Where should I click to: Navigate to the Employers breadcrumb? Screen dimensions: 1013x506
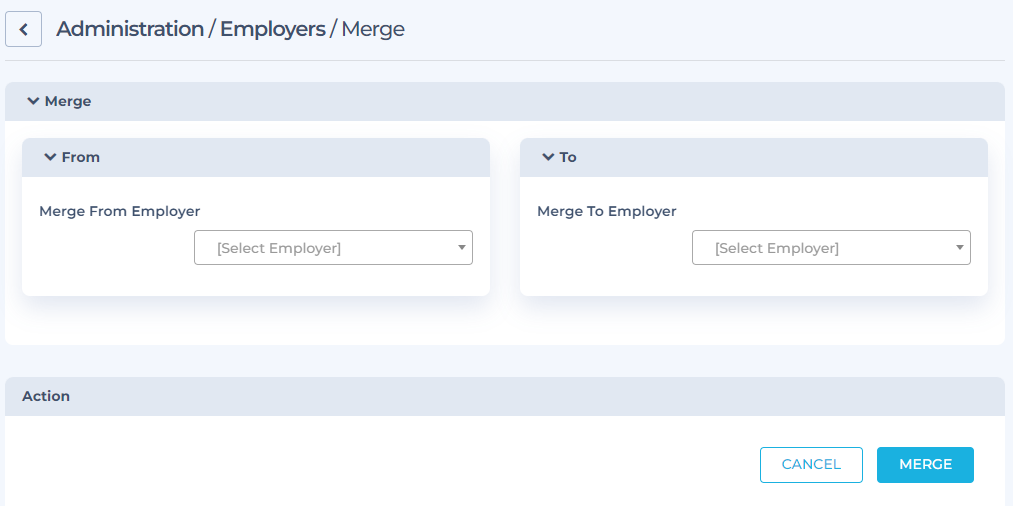[x=273, y=29]
